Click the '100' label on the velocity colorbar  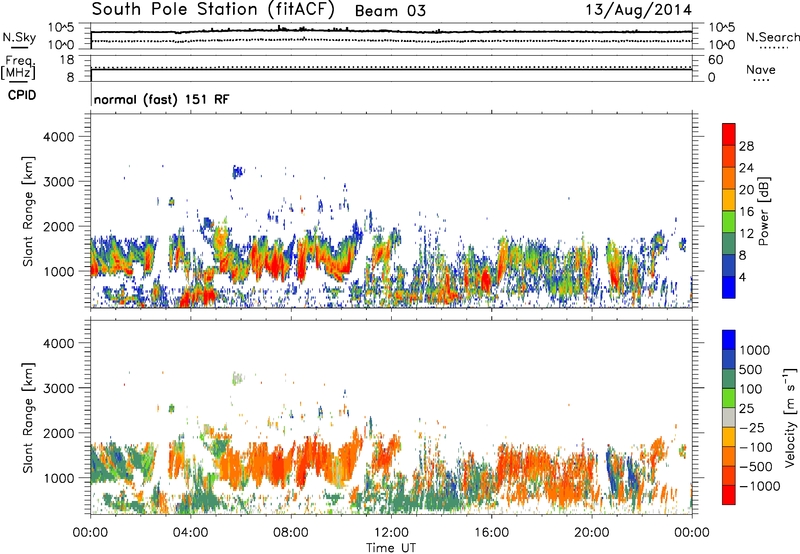(x=753, y=389)
